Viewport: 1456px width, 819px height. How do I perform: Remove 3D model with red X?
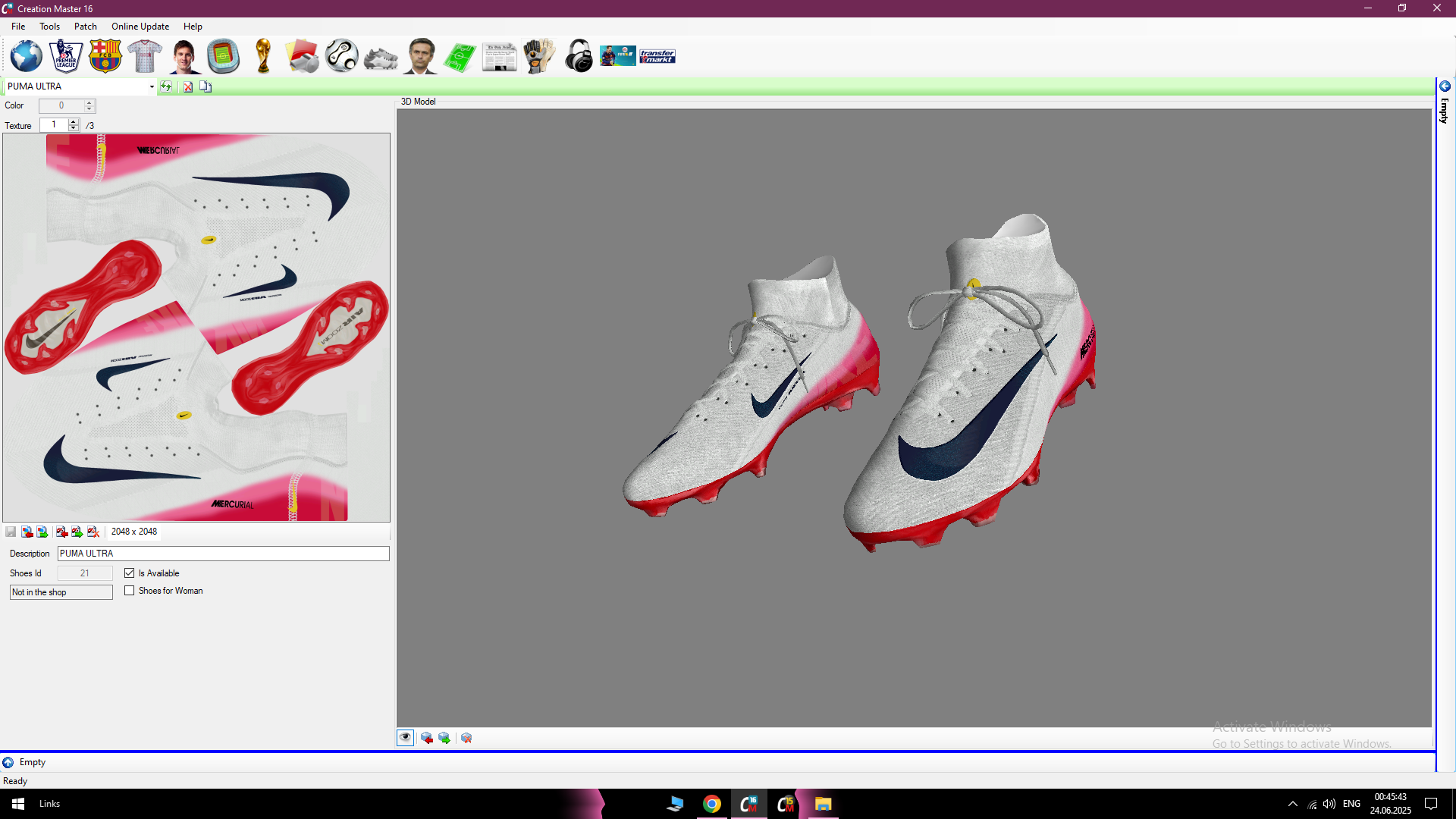point(466,738)
